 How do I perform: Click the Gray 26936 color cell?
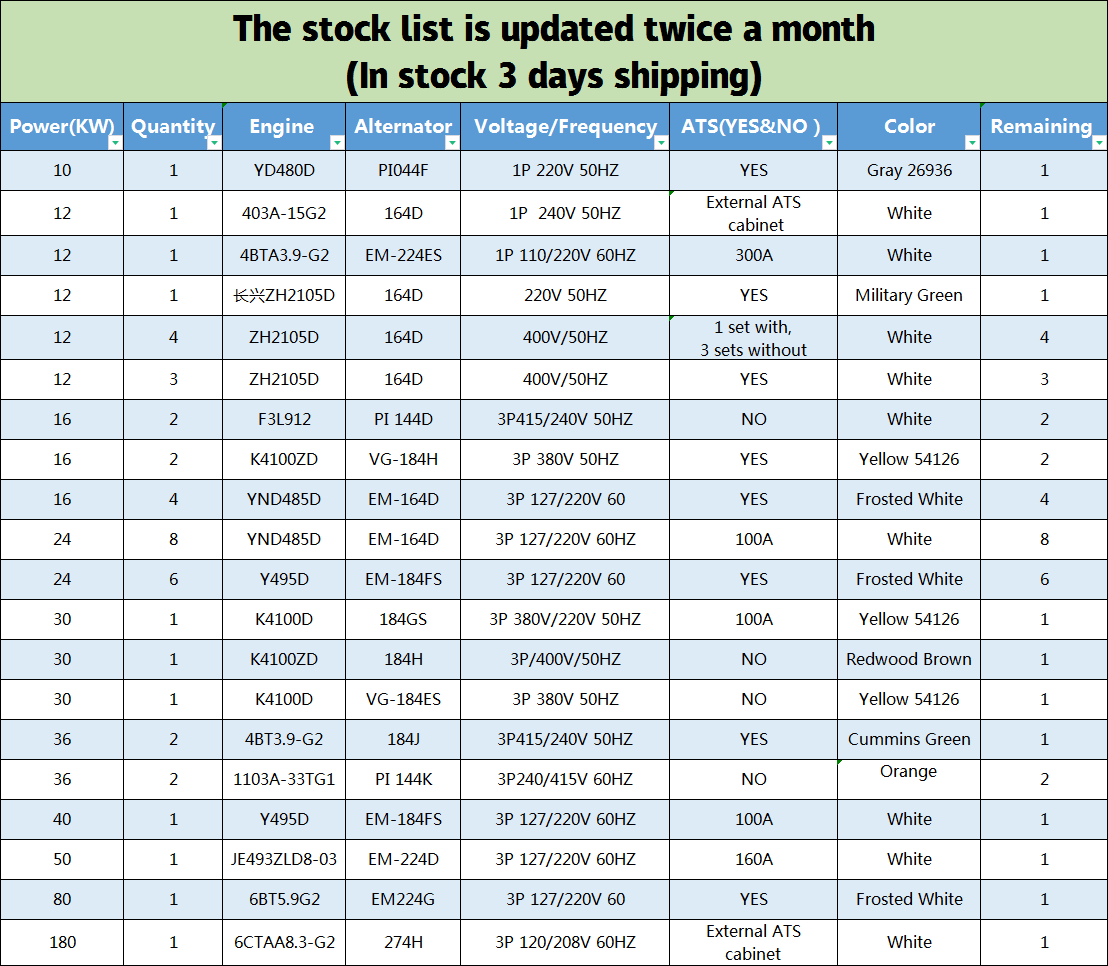pyautogui.click(x=909, y=171)
